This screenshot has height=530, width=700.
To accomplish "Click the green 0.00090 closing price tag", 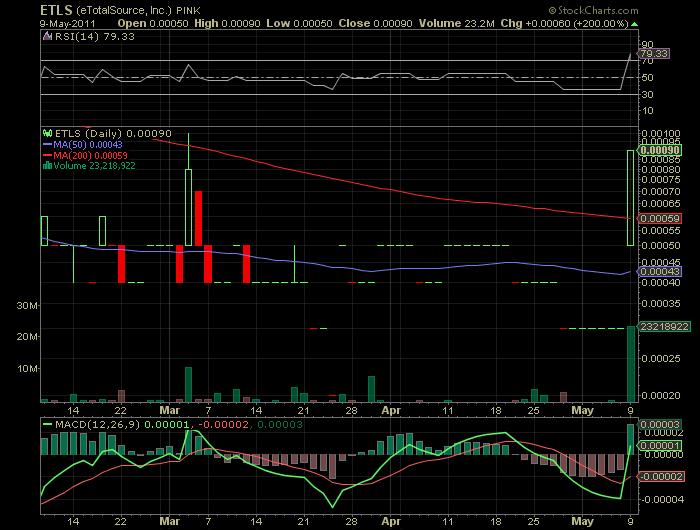I will [660, 150].
